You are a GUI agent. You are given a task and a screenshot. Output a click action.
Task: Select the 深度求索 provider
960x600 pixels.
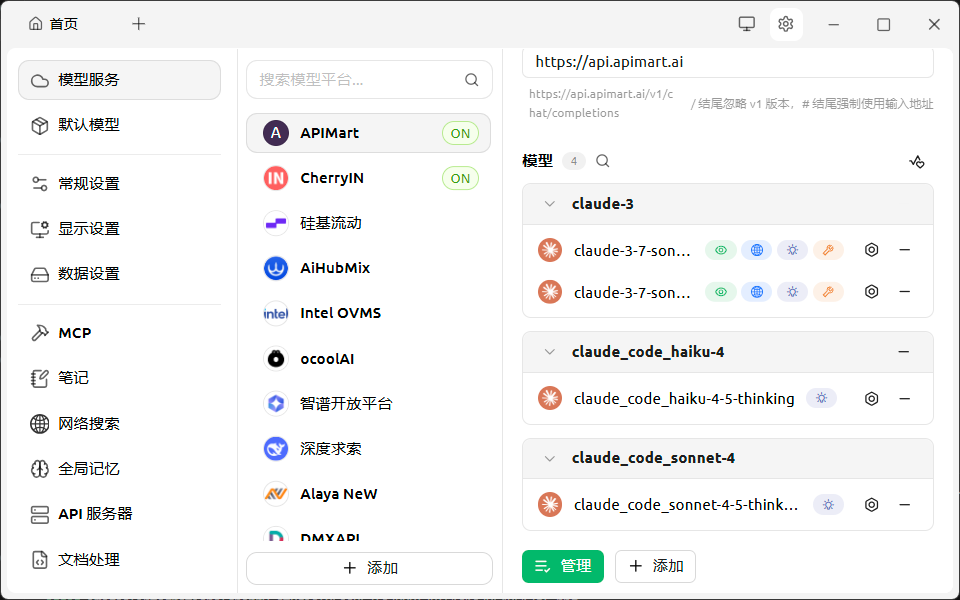click(369, 449)
